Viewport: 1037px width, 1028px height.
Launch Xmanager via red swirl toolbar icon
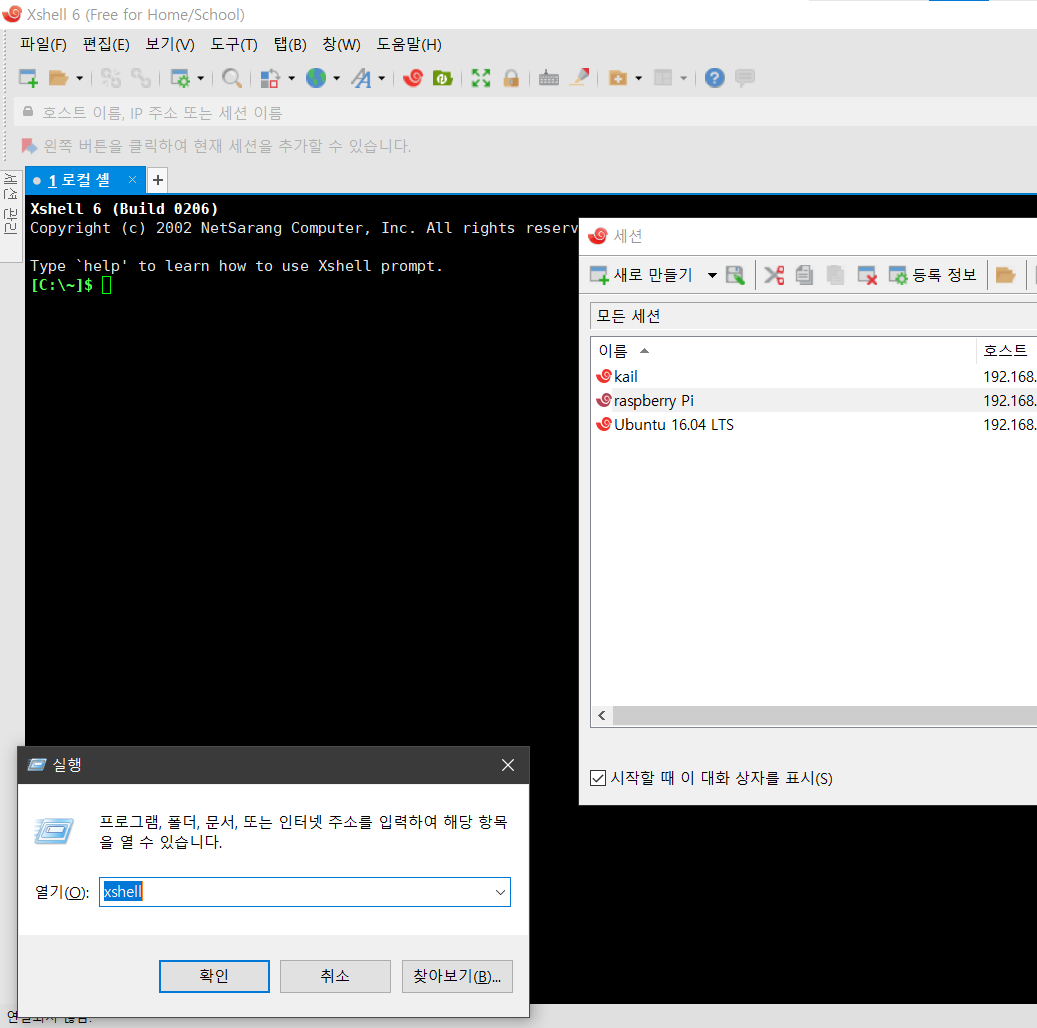tap(413, 78)
